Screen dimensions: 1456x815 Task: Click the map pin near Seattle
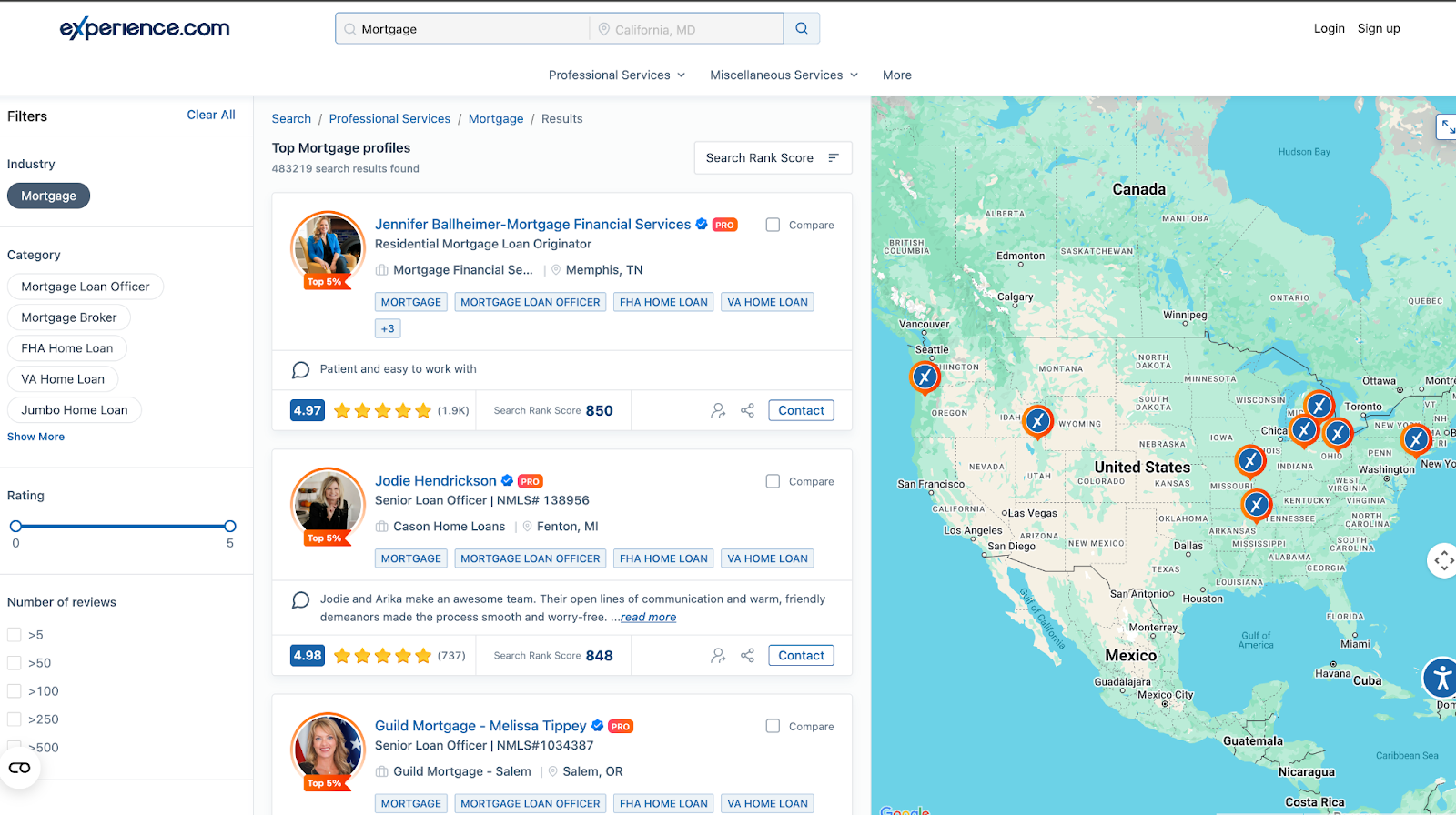tap(925, 377)
